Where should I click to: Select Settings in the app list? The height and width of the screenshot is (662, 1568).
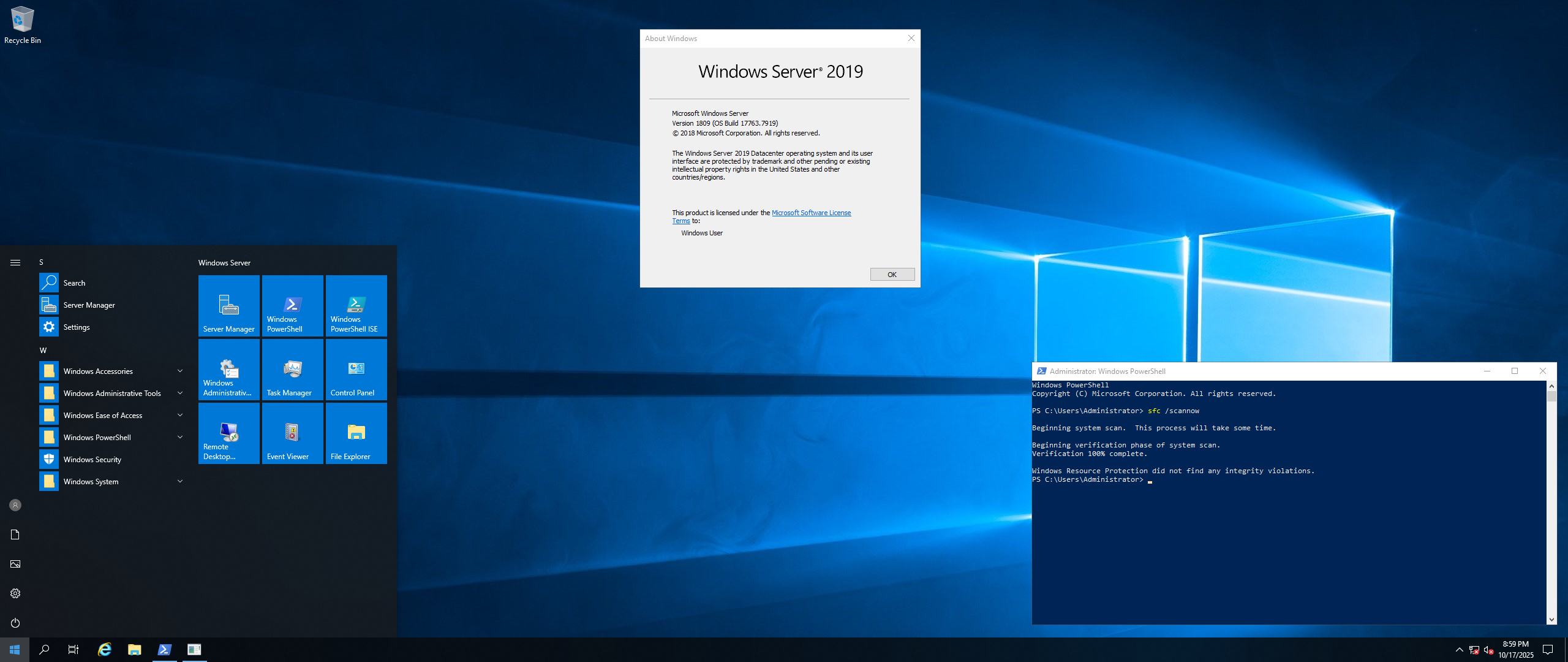77,327
